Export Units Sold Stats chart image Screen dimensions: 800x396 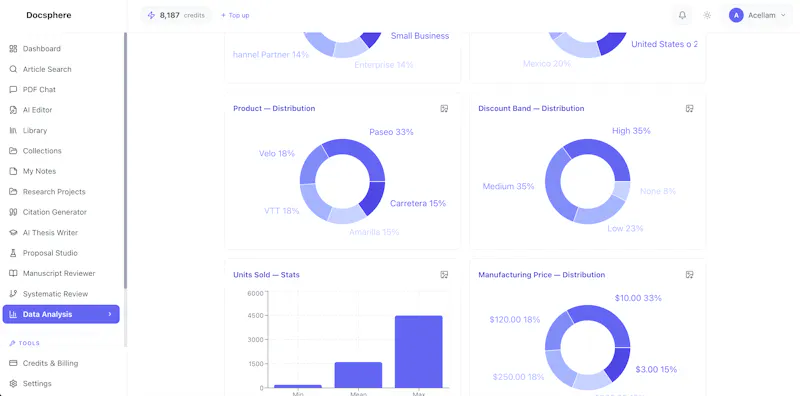click(444, 275)
